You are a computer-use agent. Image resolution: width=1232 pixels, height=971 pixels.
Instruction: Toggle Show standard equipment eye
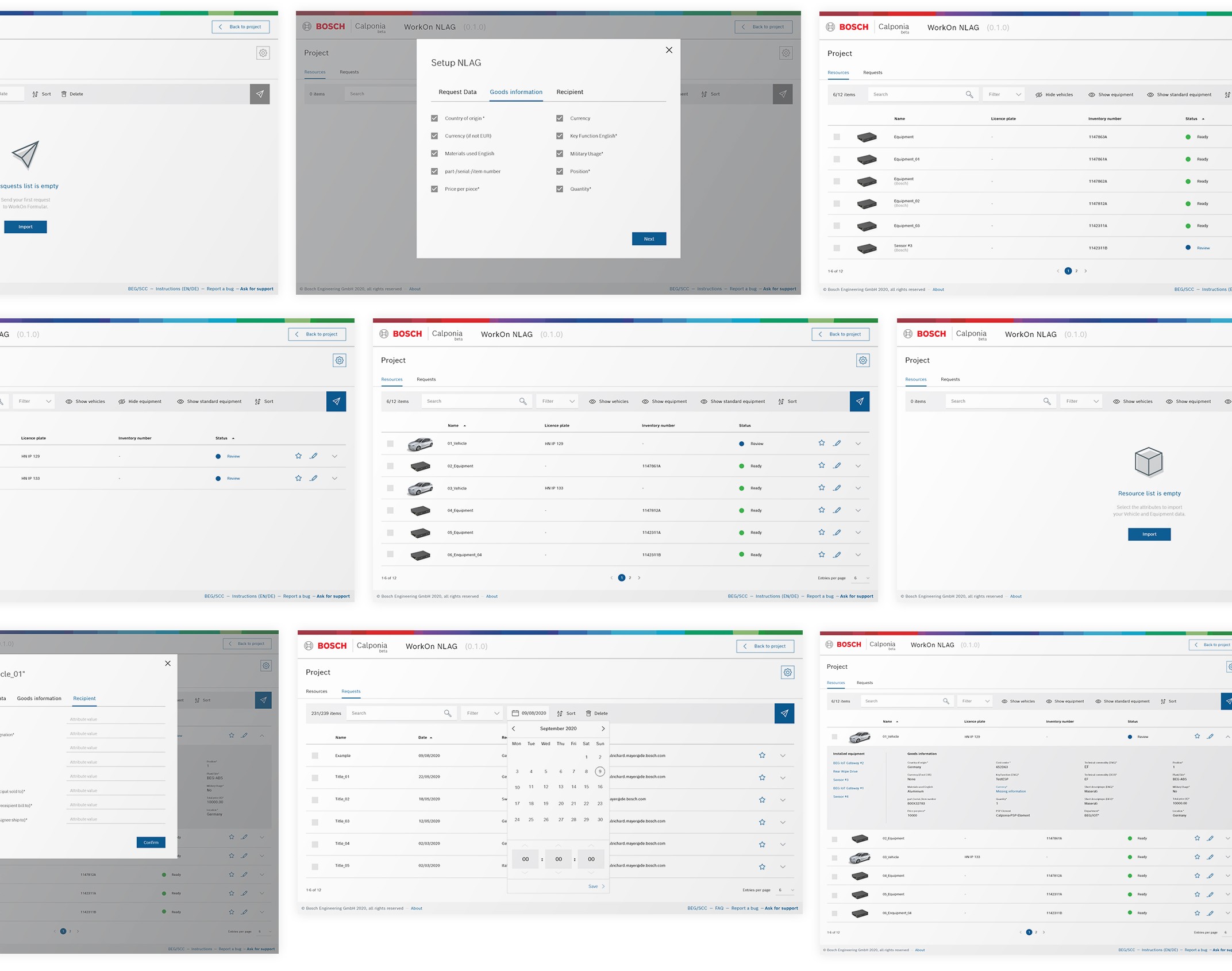[x=703, y=402]
